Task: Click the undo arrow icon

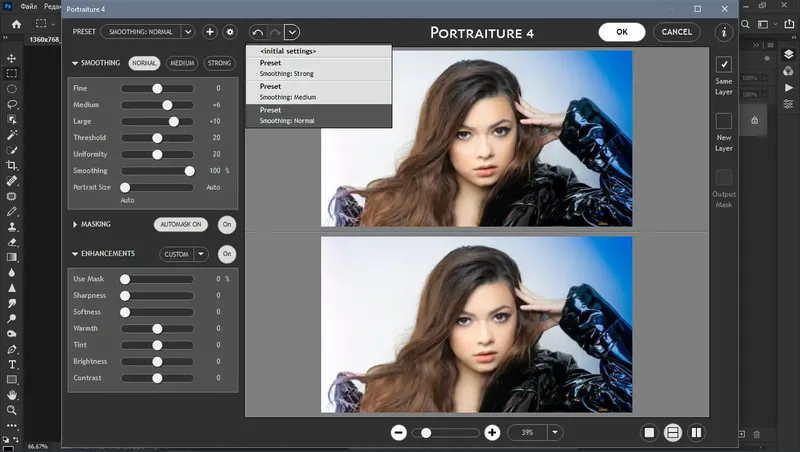Action: [258, 32]
